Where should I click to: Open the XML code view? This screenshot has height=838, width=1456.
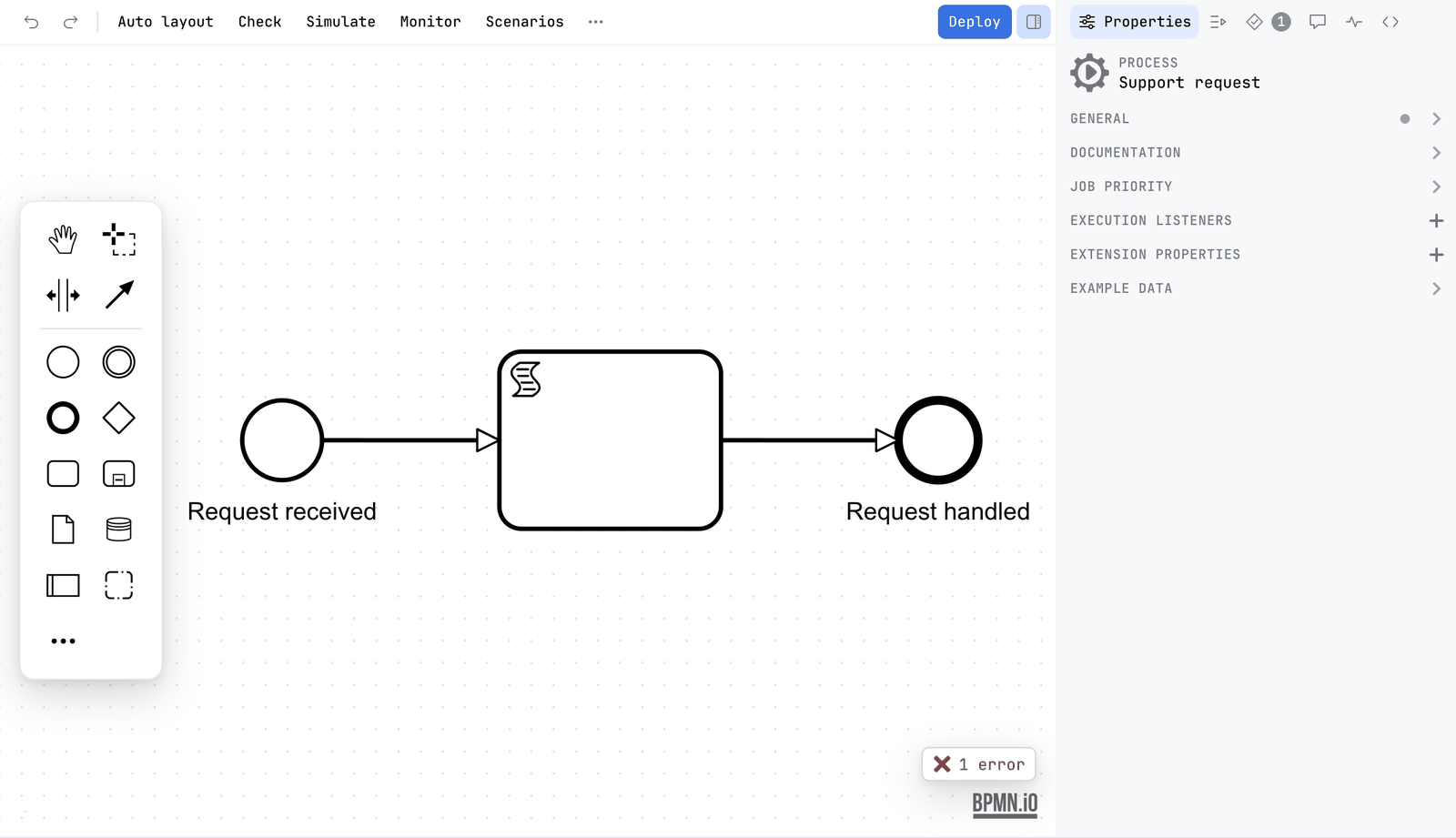coord(1390,22)
